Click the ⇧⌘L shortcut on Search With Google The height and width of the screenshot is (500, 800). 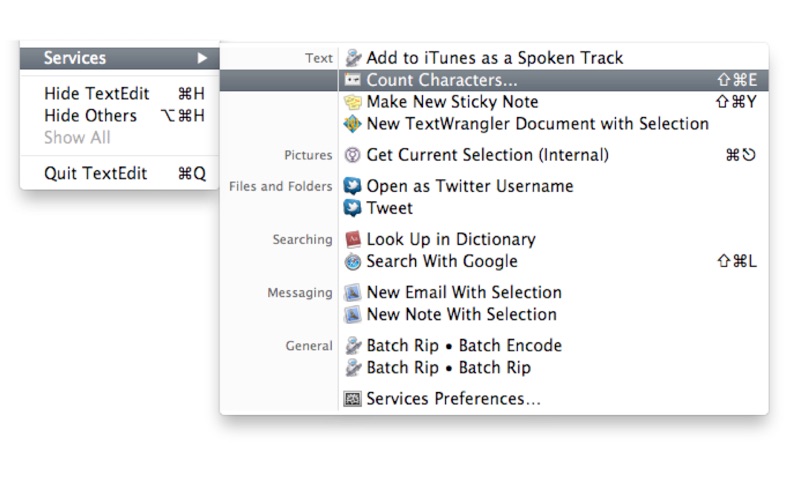tap(737, 261)
